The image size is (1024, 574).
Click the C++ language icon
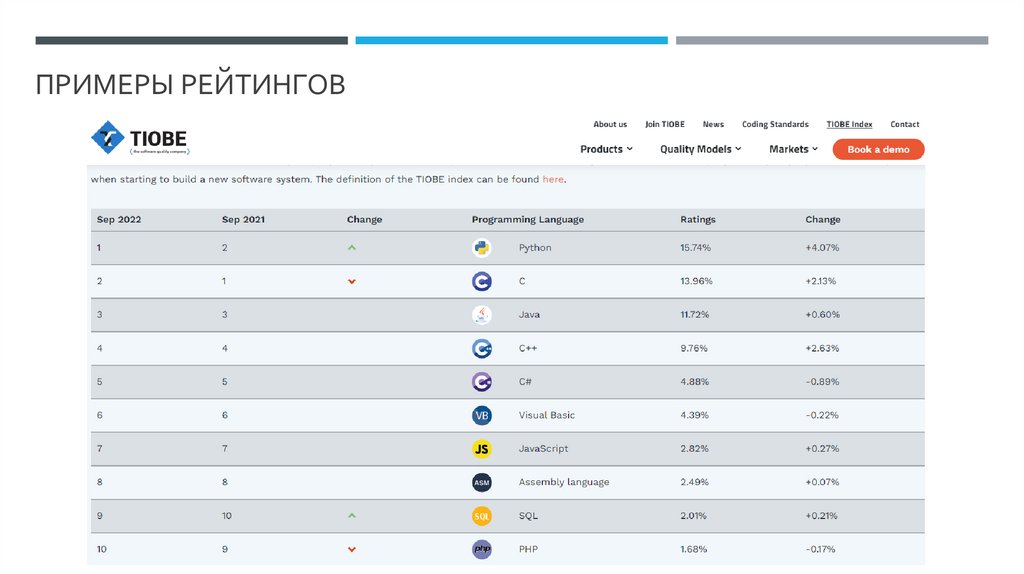pyautogui.click(x=482, y=349)
